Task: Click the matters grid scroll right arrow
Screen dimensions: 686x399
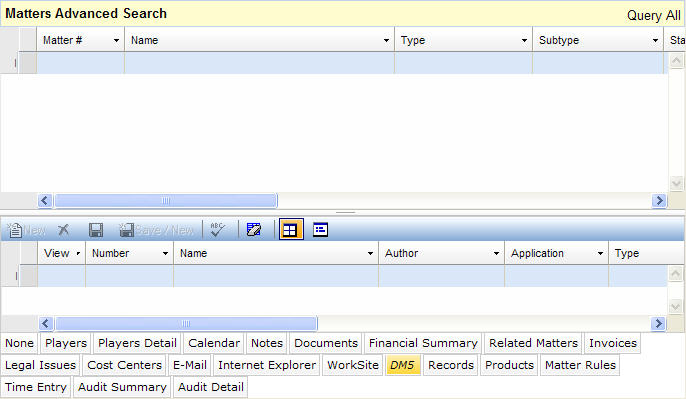Action: (x=659, y=200)
